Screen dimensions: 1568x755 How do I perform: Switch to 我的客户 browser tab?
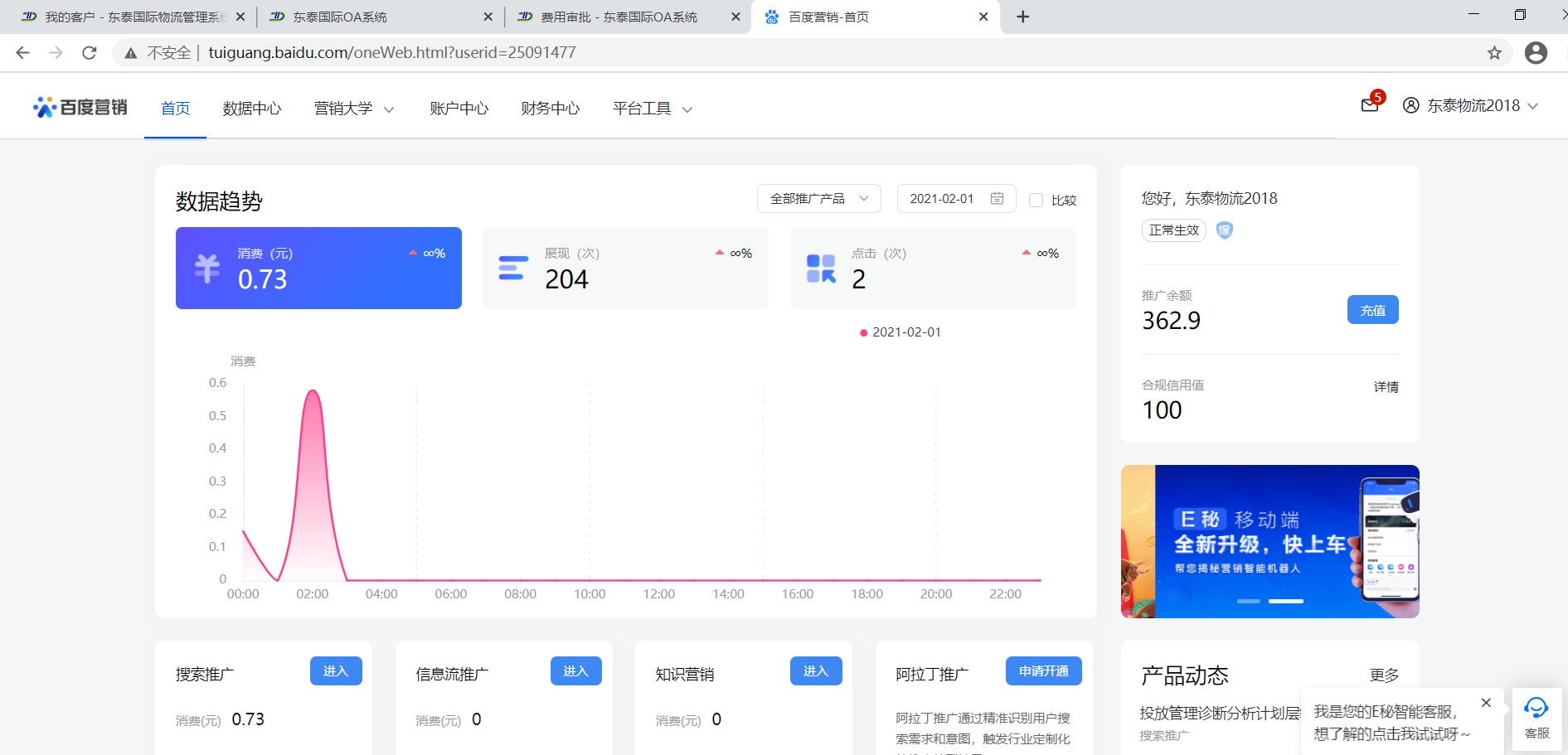133,17
